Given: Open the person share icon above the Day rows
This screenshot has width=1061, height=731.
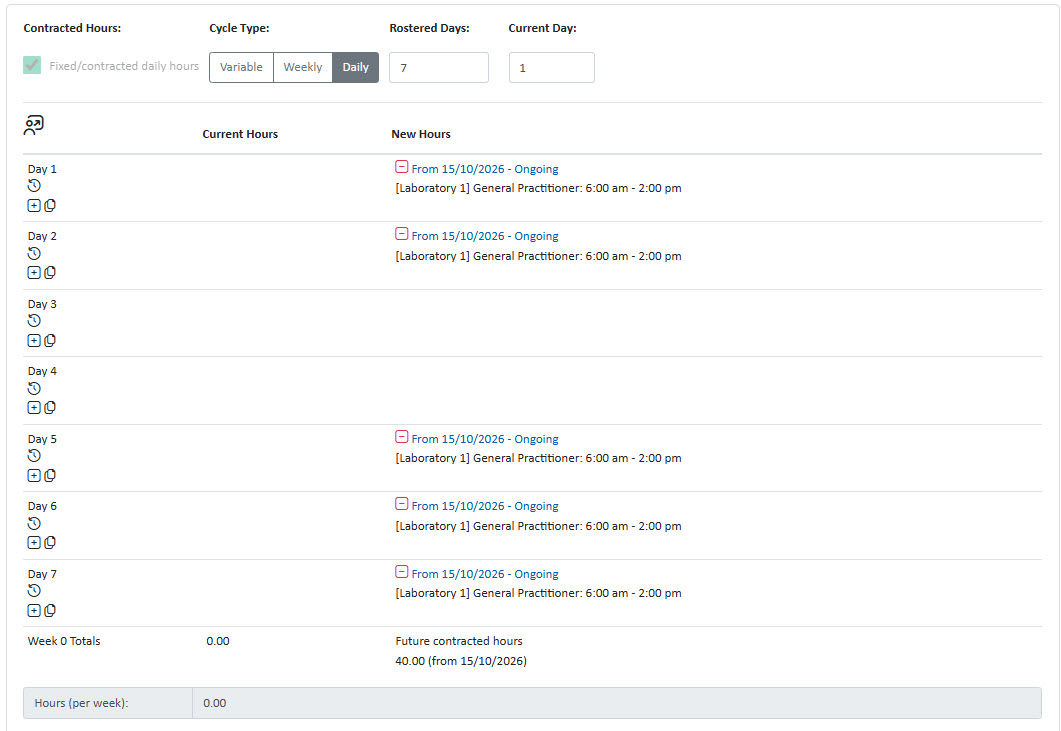Looking at the screenshot, I should coord(34,125).
